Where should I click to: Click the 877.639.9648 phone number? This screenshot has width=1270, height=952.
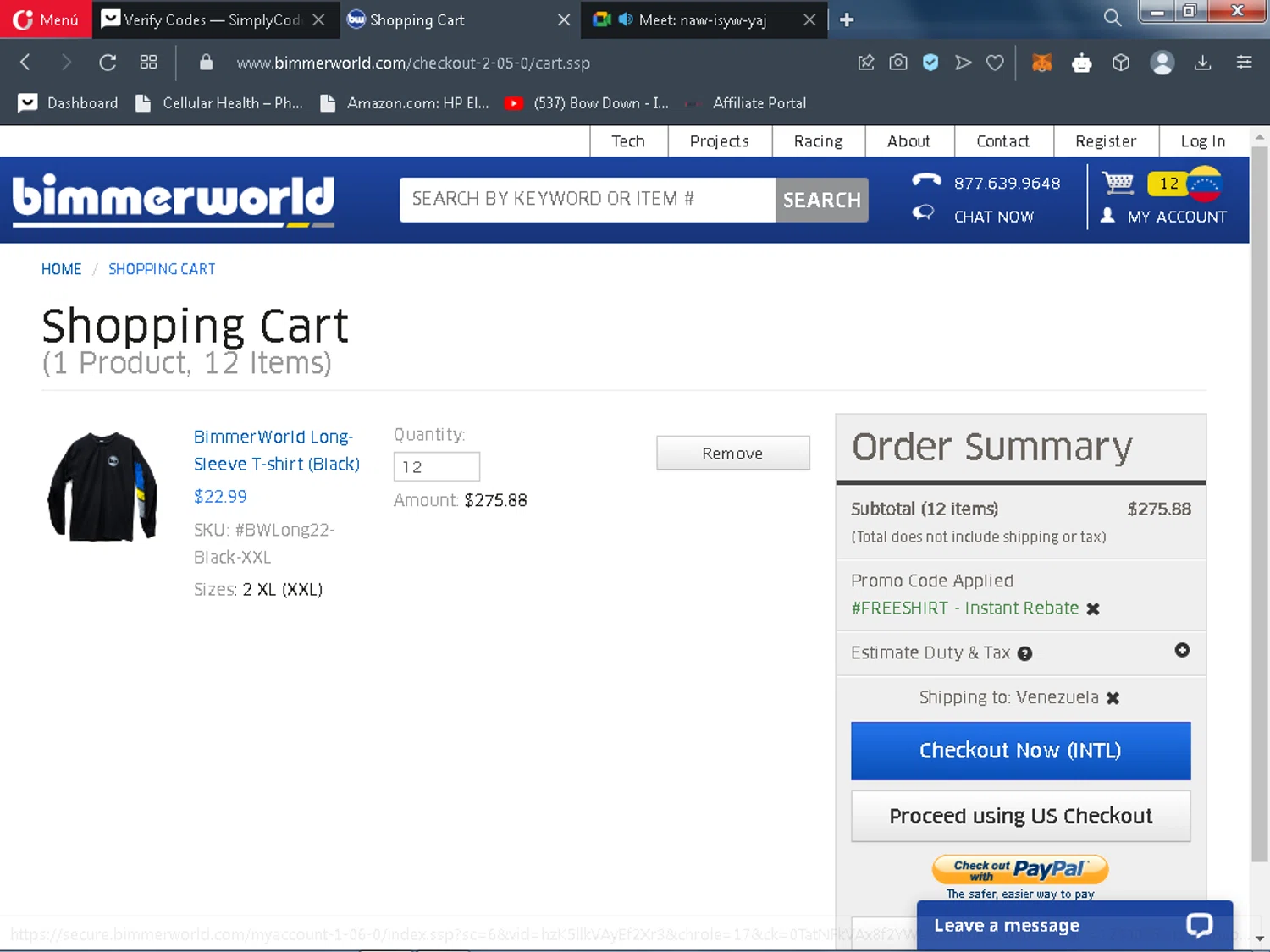coord(1007,184)
